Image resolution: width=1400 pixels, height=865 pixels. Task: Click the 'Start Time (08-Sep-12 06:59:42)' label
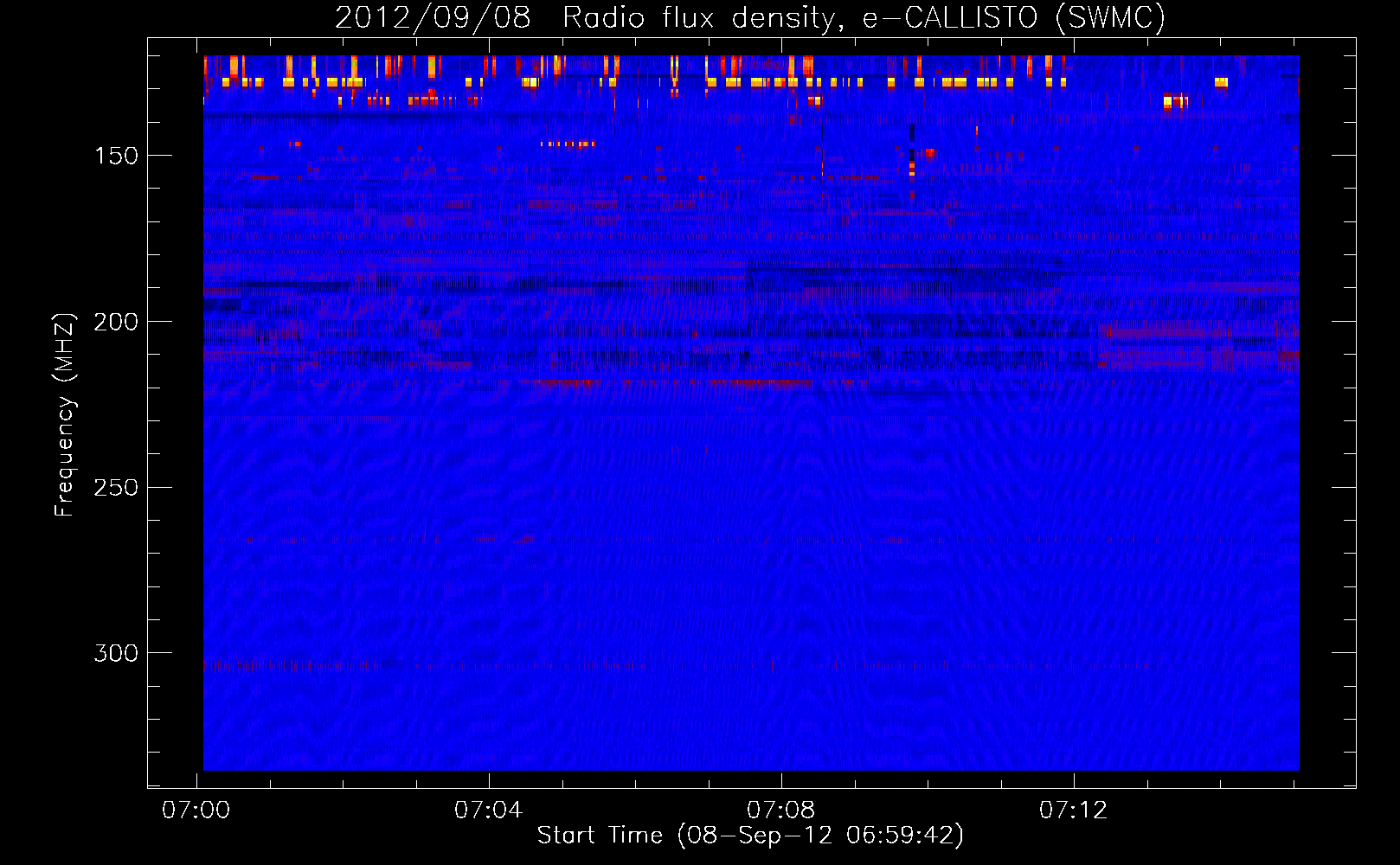(x=750, y=836)
